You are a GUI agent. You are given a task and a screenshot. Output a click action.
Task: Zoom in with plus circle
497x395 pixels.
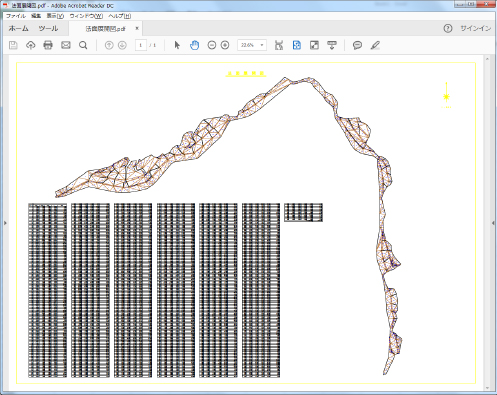(225, 45)
